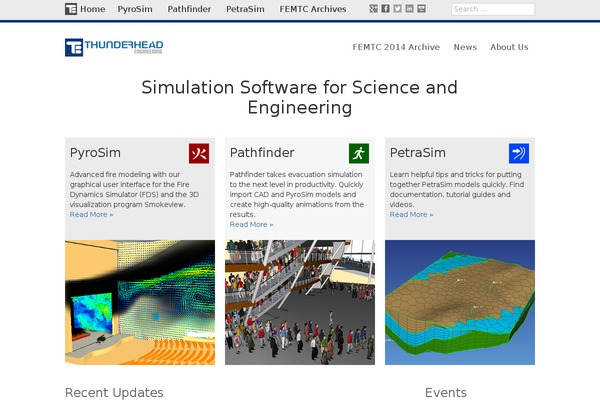Image resolution: width=600 pixels, height=400 pixels.
Task: Open the YouTube social icon
Action: 421,8
